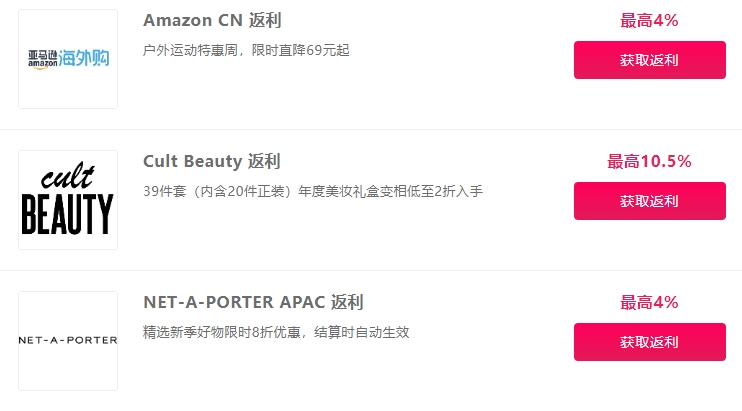
Task: Open the NET-A-PORTER logo image
Action: pos(68,341)
